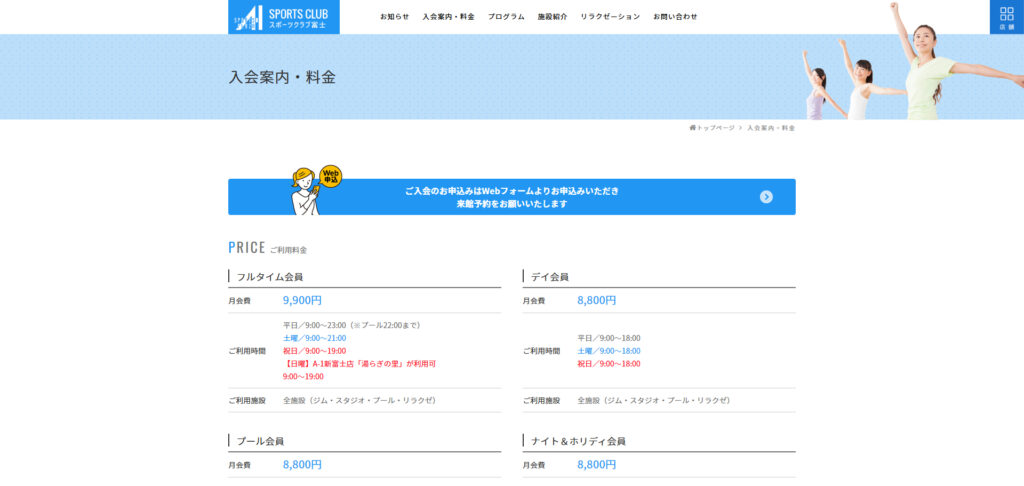Click the 入会案内・料金 breadcrumb text
The width and height of the screenshot is (1024, 486).
point(771,128)
